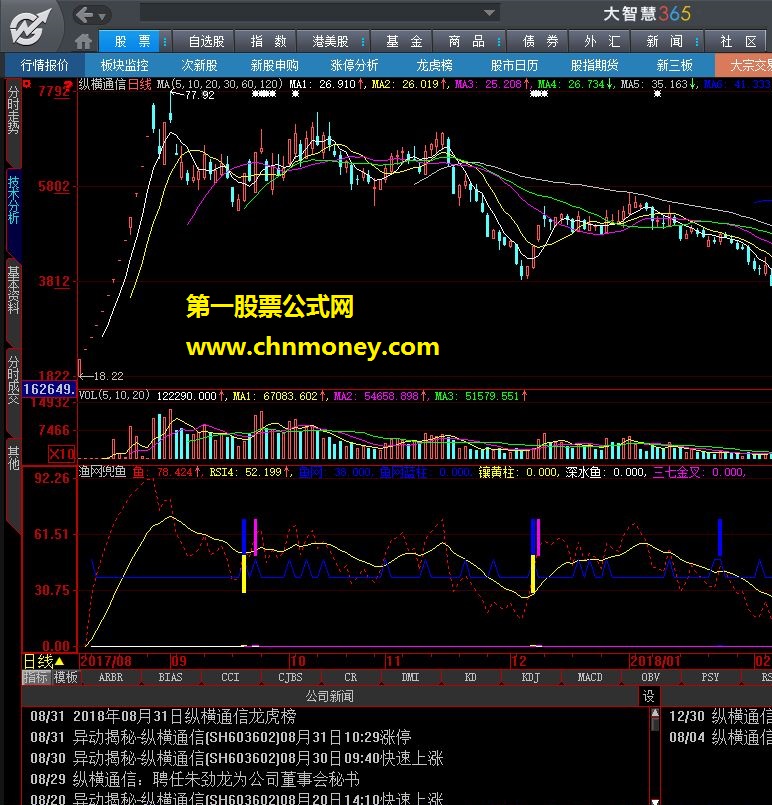This screenshot has height=805, width=772.
Task: Click the 2018/01 date marker on timeline
Action: (655, 661)
